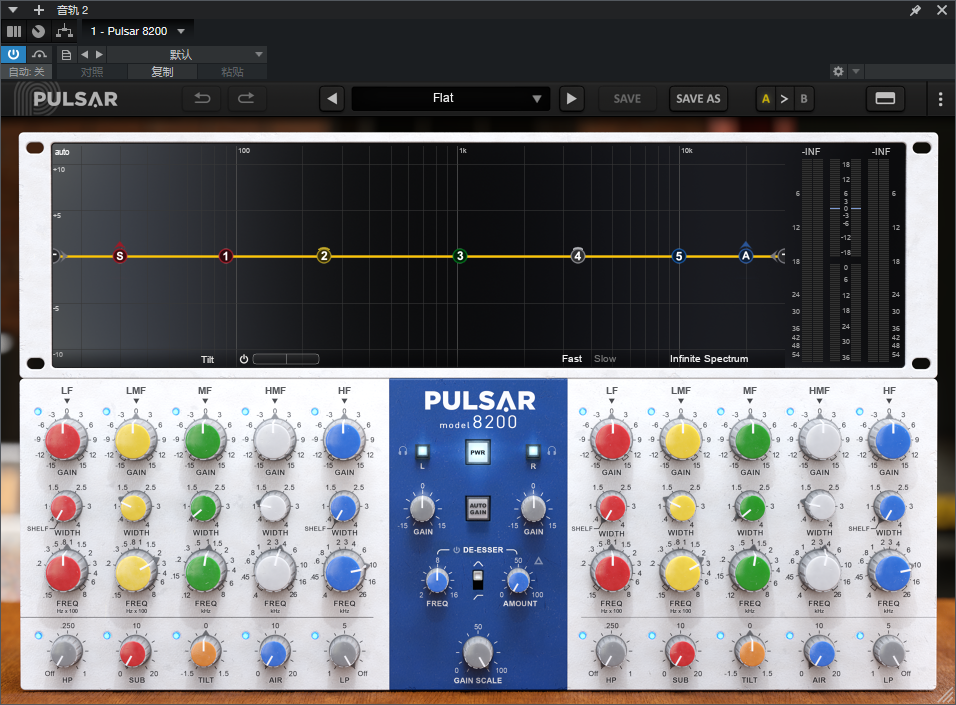Select Fast analyzer speed
This screenshot has width=956, height=705.
pos(571,359)
